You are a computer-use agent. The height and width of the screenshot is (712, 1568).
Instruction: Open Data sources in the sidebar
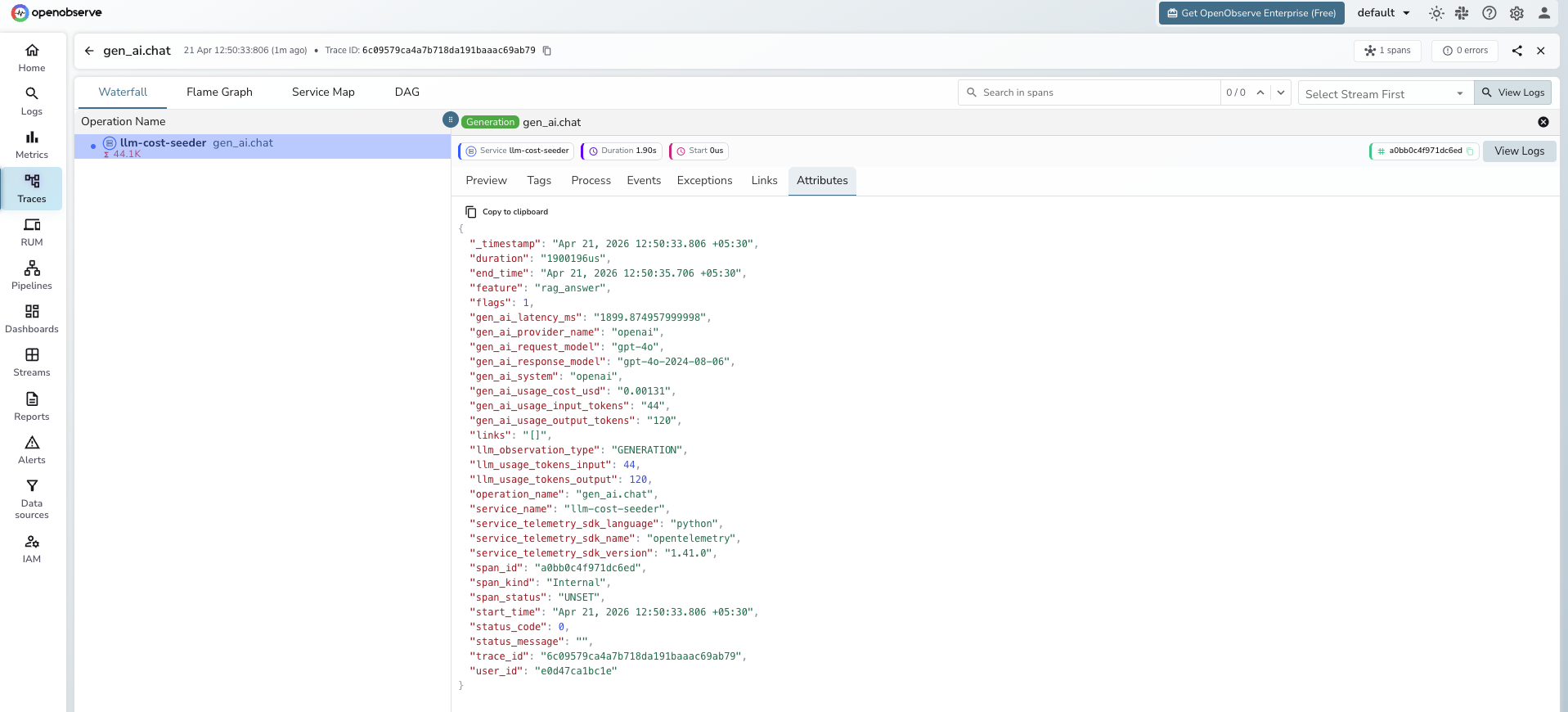32,498
